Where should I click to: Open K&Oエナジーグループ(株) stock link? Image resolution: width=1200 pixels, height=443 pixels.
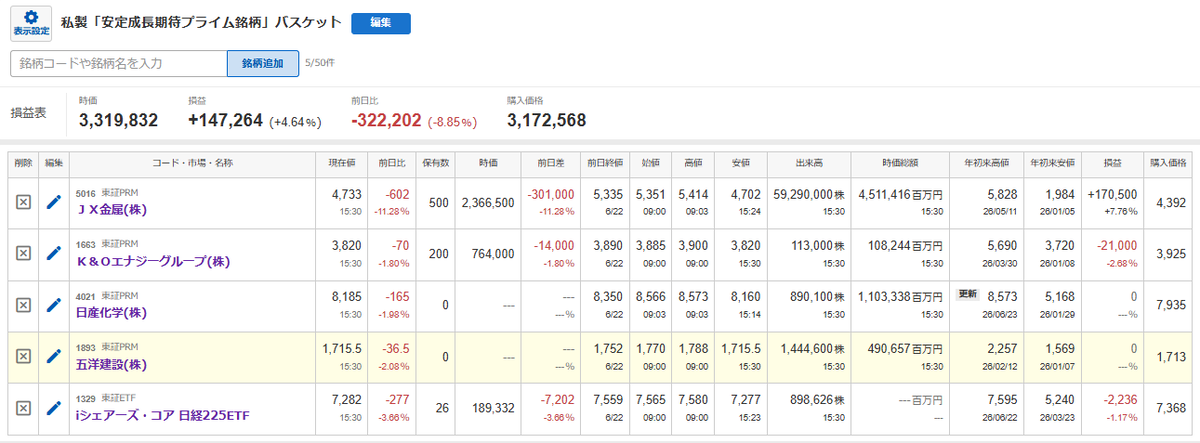click(154, 261)
